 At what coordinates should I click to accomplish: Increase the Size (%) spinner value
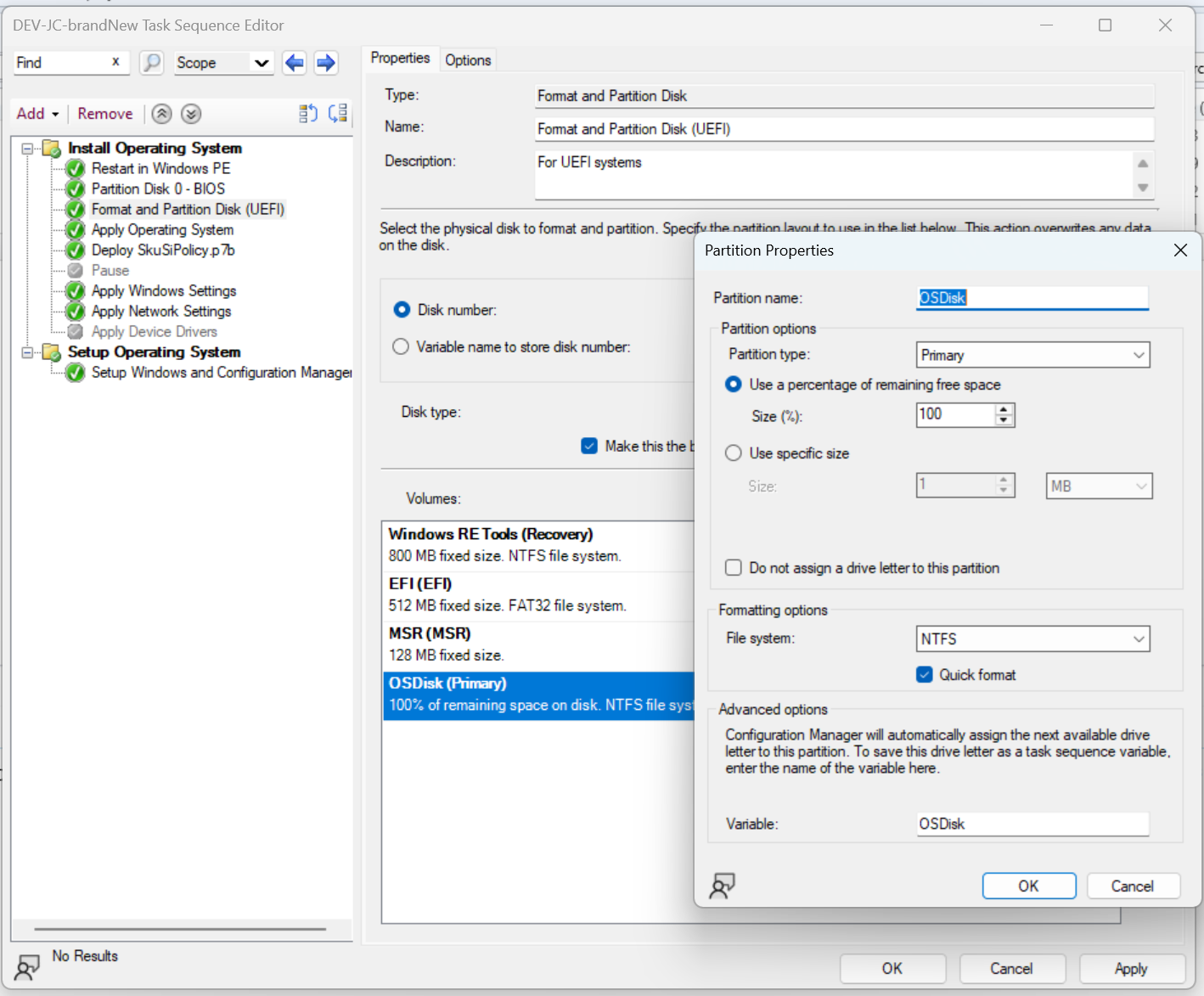pyautogui.click(x=1004, y=409)
